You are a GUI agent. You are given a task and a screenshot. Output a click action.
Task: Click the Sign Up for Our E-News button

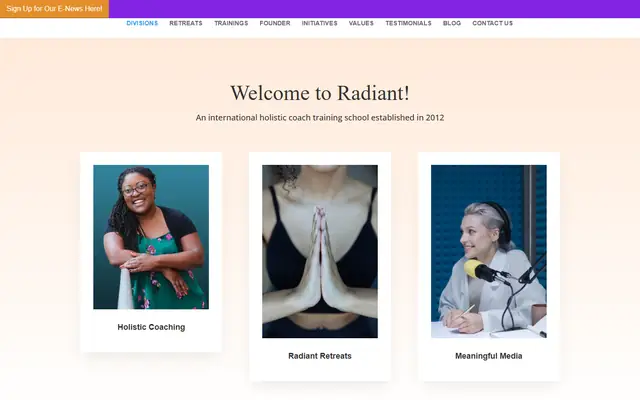click(x=54, y=9)
